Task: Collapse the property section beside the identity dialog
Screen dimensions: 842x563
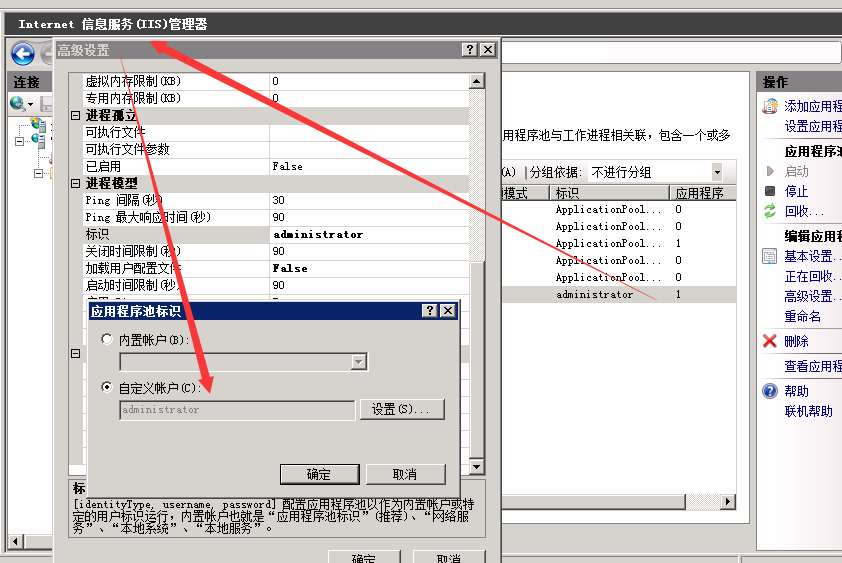Action: pos(76,353)
